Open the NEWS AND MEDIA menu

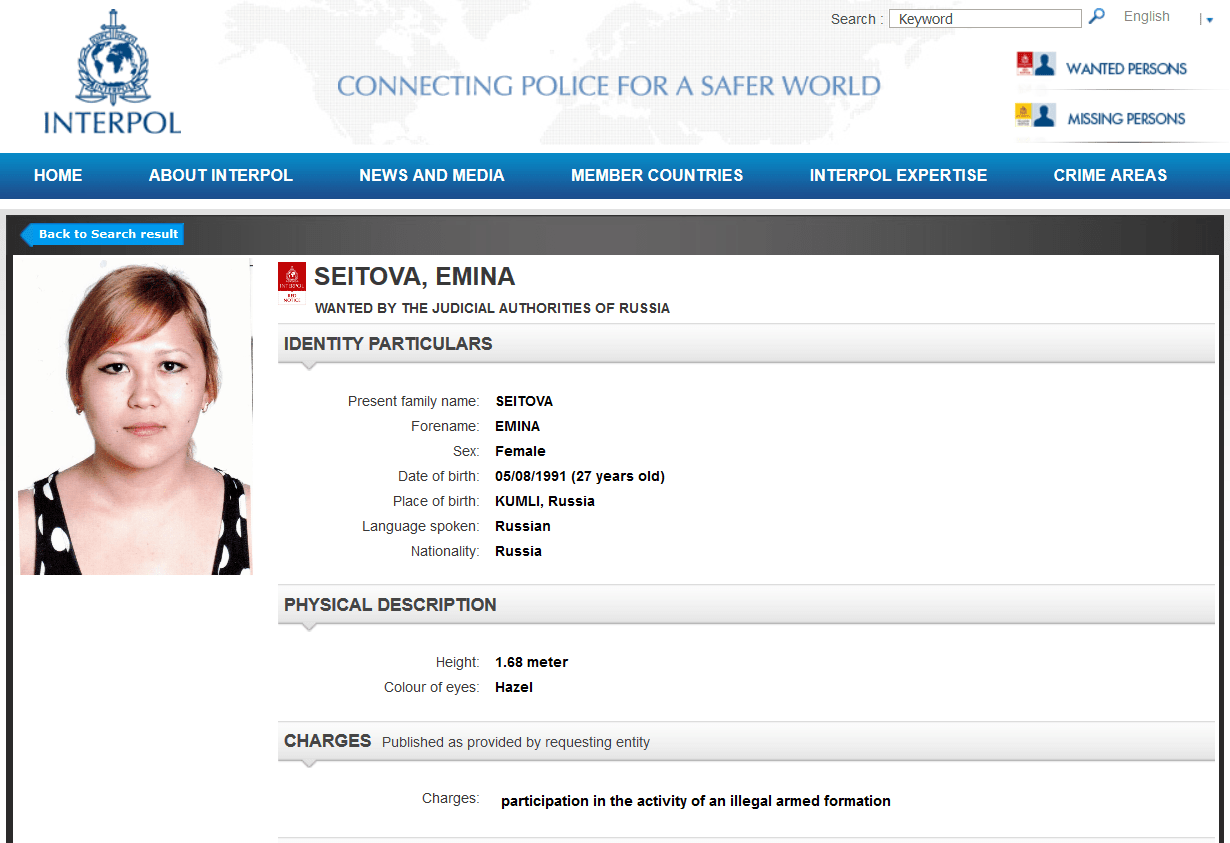[x=431, y=175]
